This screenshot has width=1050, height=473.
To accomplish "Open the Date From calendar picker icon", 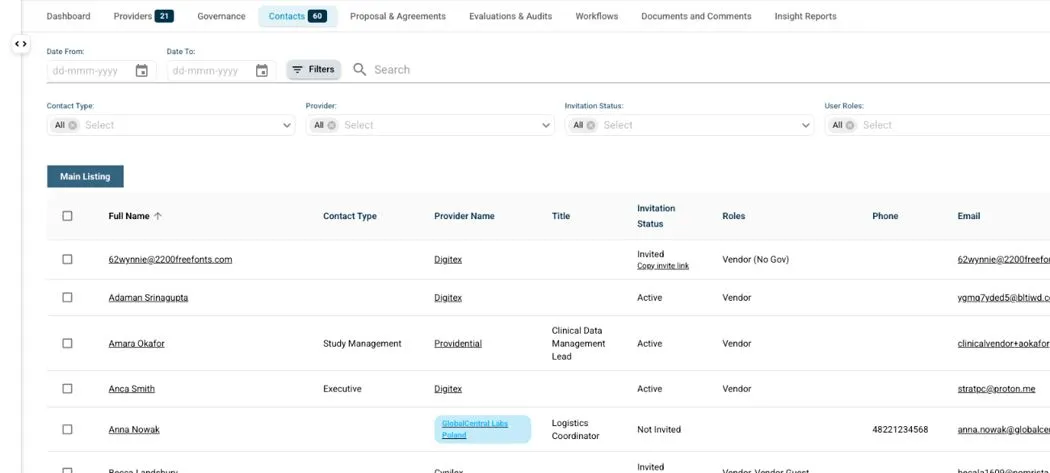I will tap(141, 70).
